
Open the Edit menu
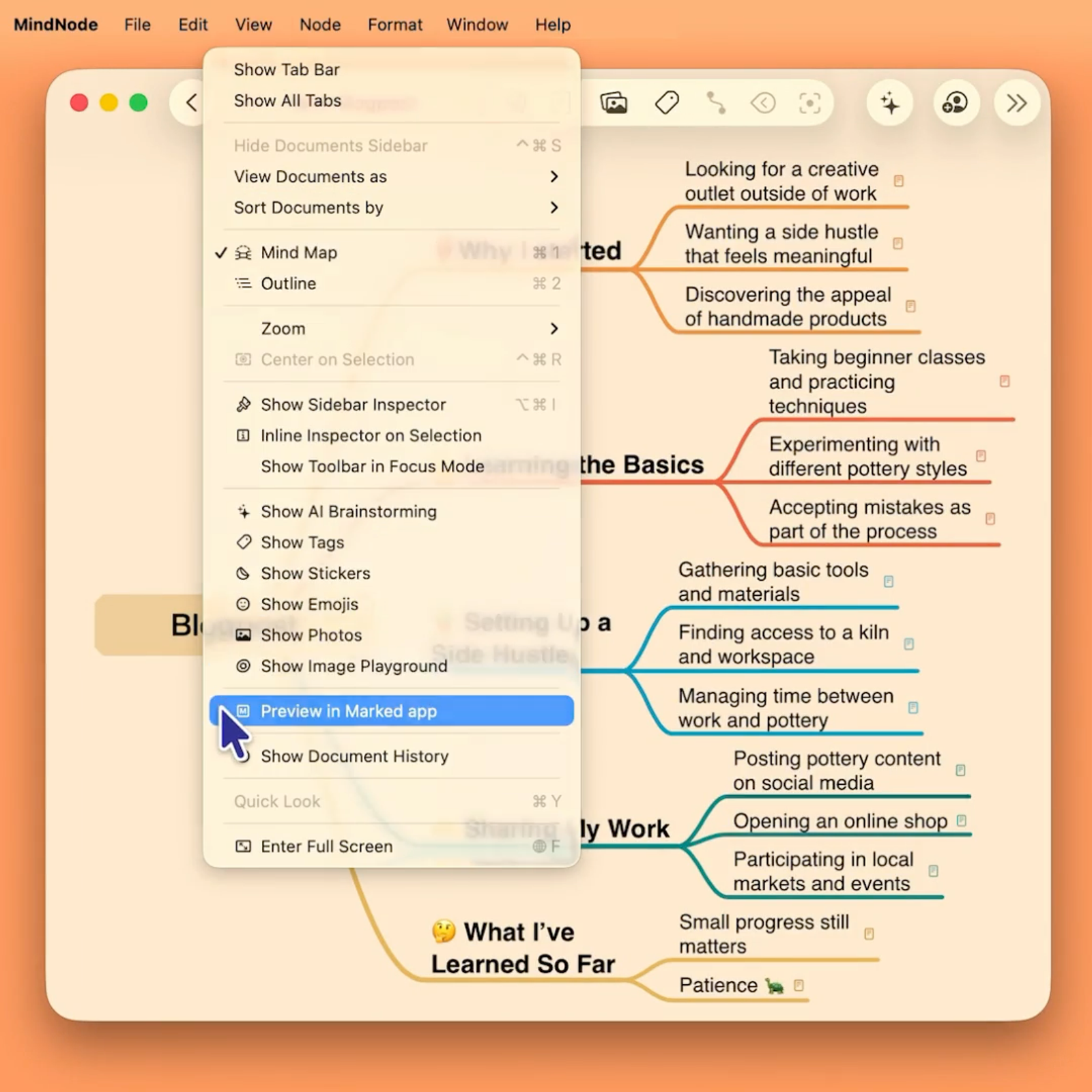point(193,25)
